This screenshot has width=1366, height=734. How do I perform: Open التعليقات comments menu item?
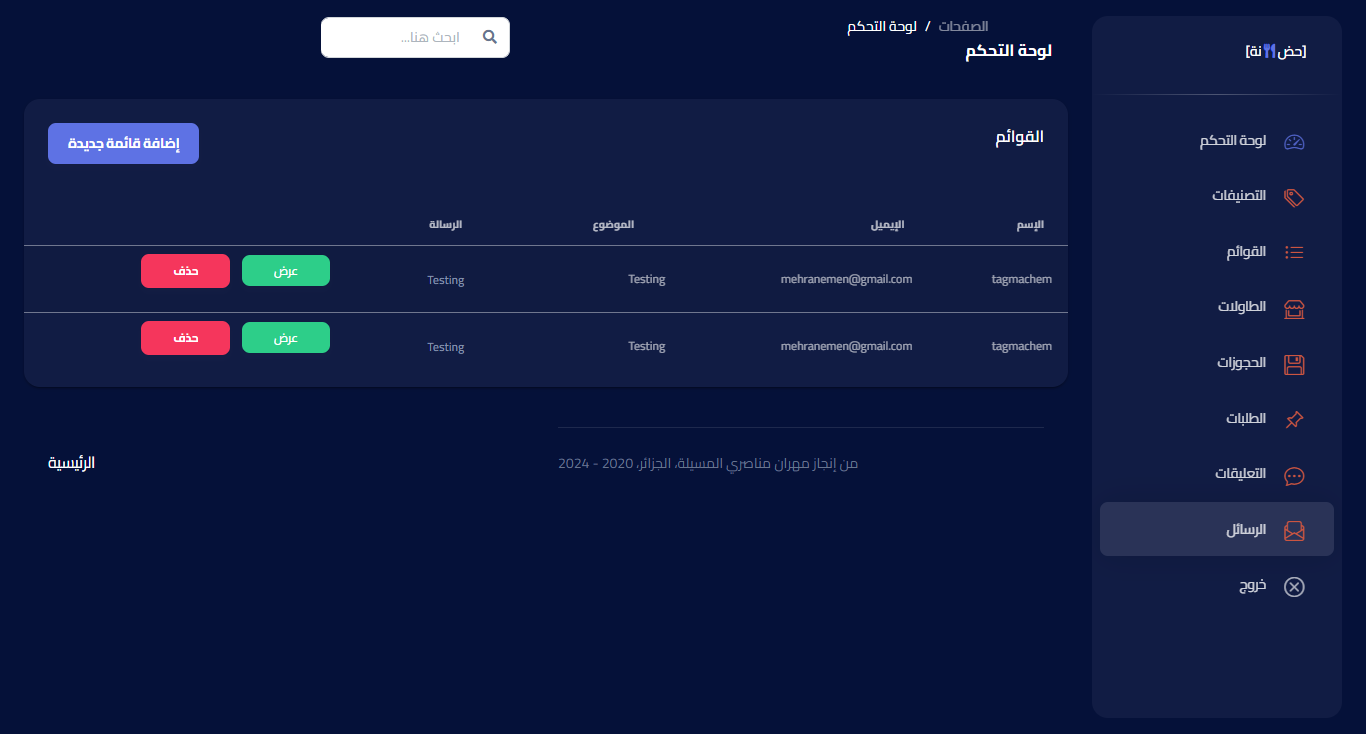1240,474
